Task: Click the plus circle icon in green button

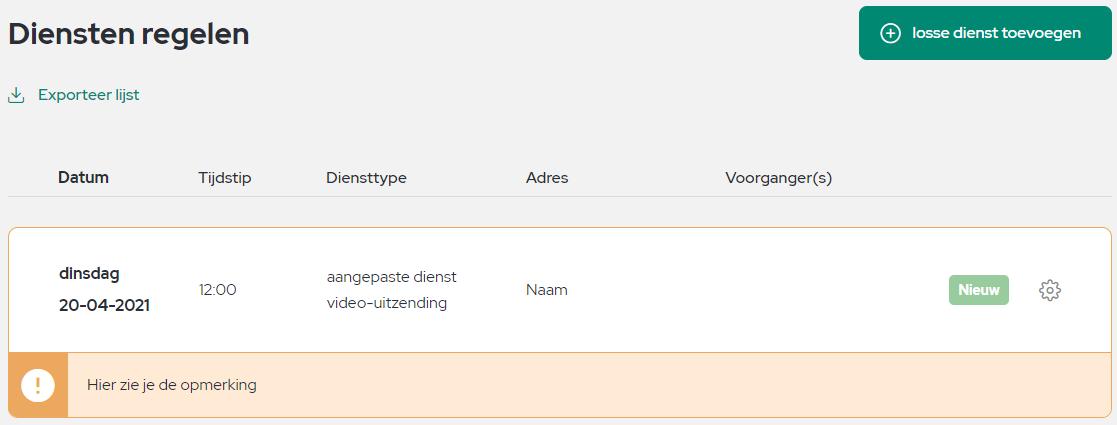Action: point(890,33)
